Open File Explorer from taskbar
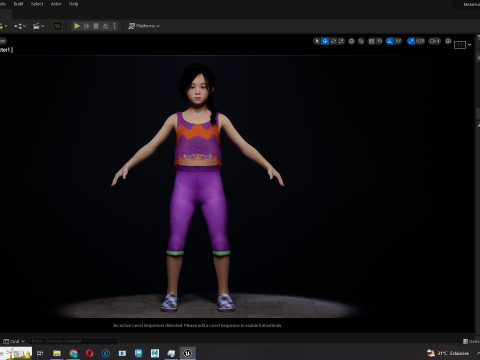 point(57,353)
